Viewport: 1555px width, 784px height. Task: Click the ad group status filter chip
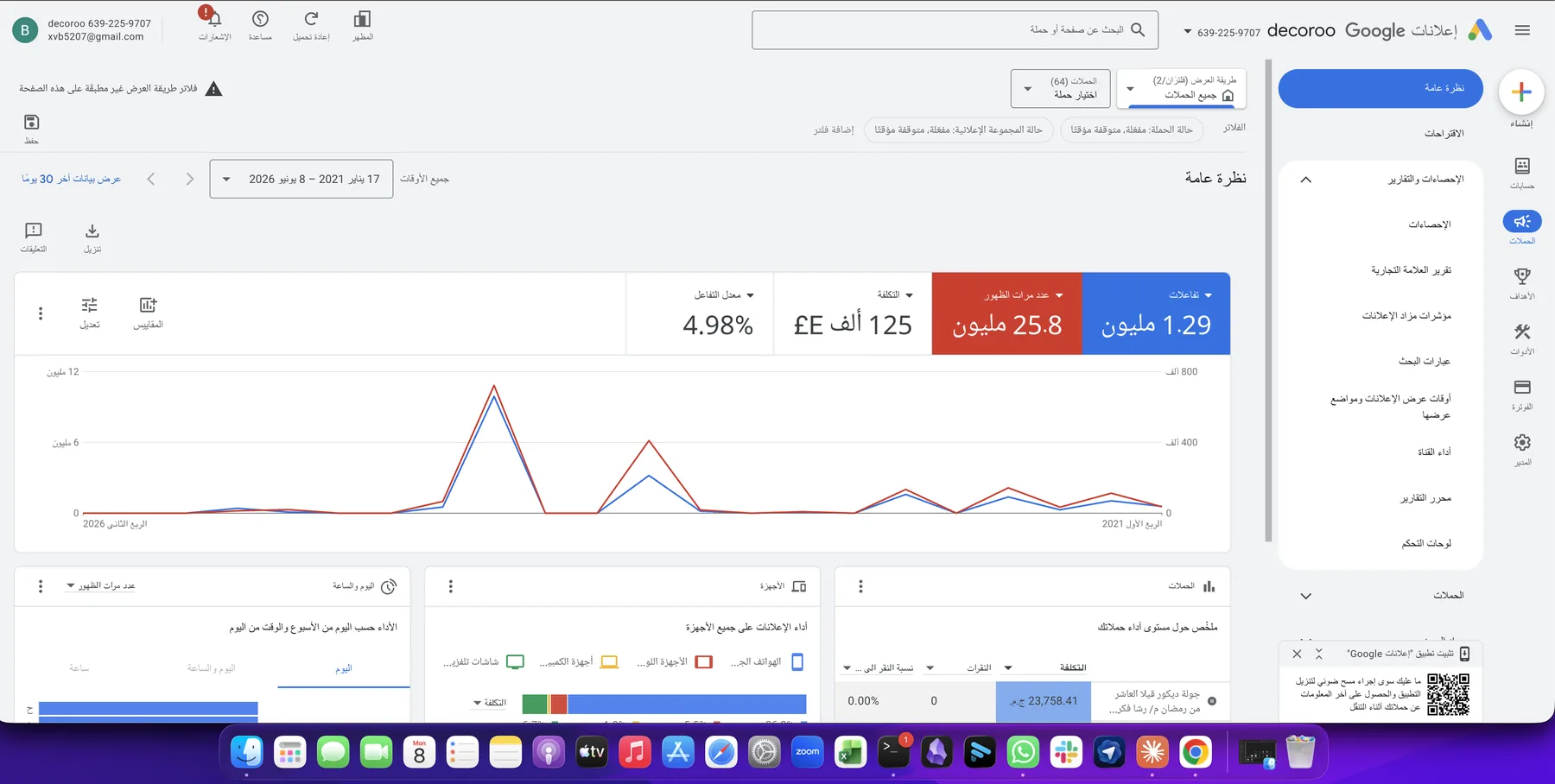958,130
